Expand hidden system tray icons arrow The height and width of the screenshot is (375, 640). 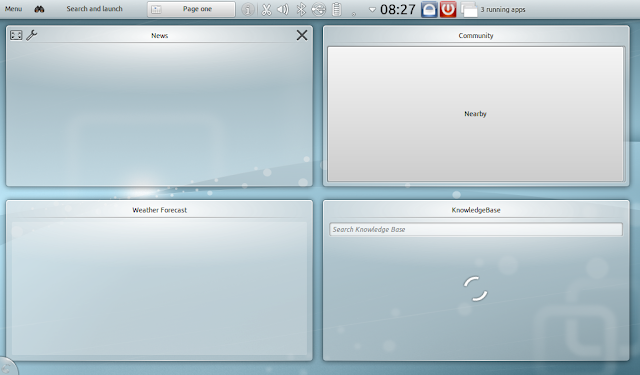click(372, 9)
